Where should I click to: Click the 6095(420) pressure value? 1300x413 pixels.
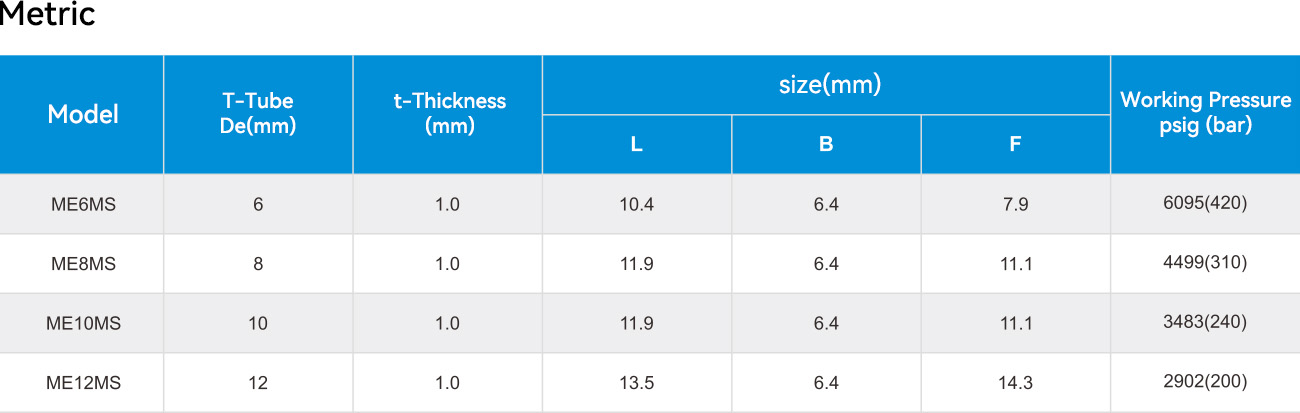pyautogui.click(x=1205, y=203)
